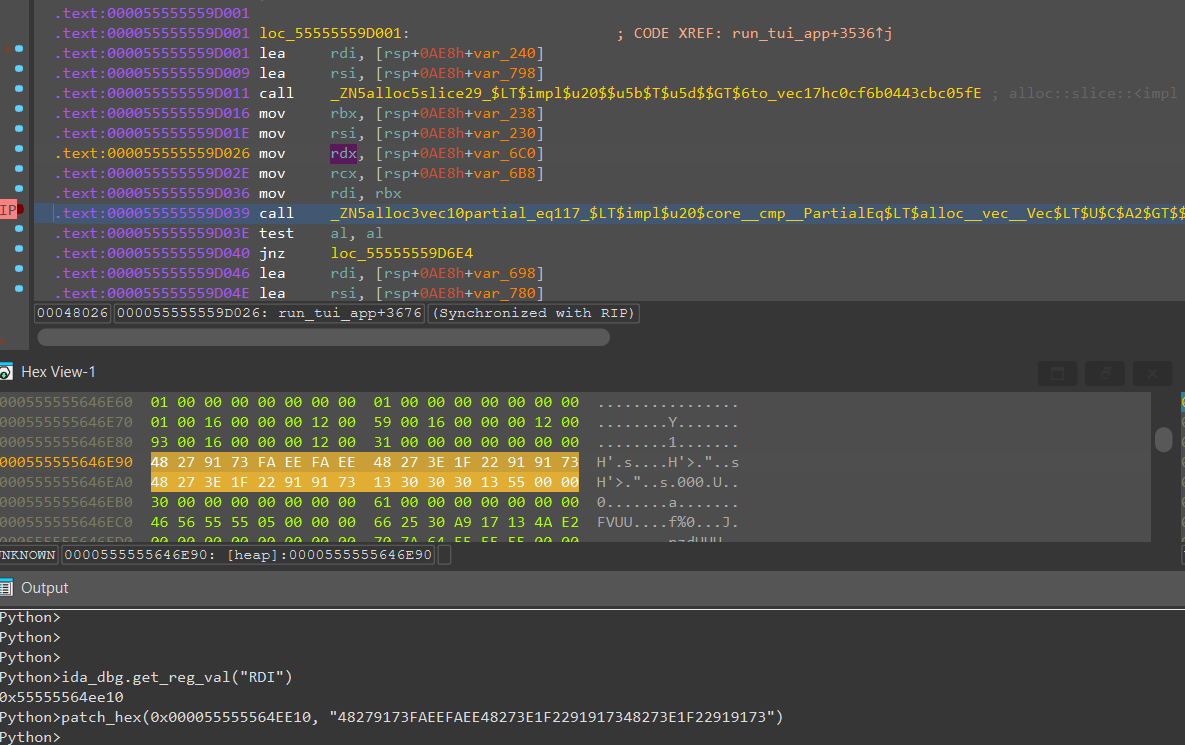
Task: Select the Hex View-1 tab title
Action: click(58, 372)
